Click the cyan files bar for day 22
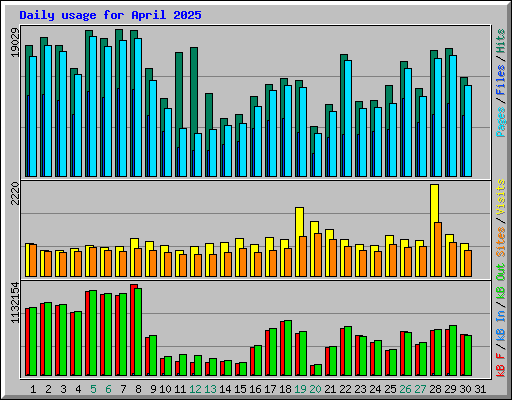 348,118
